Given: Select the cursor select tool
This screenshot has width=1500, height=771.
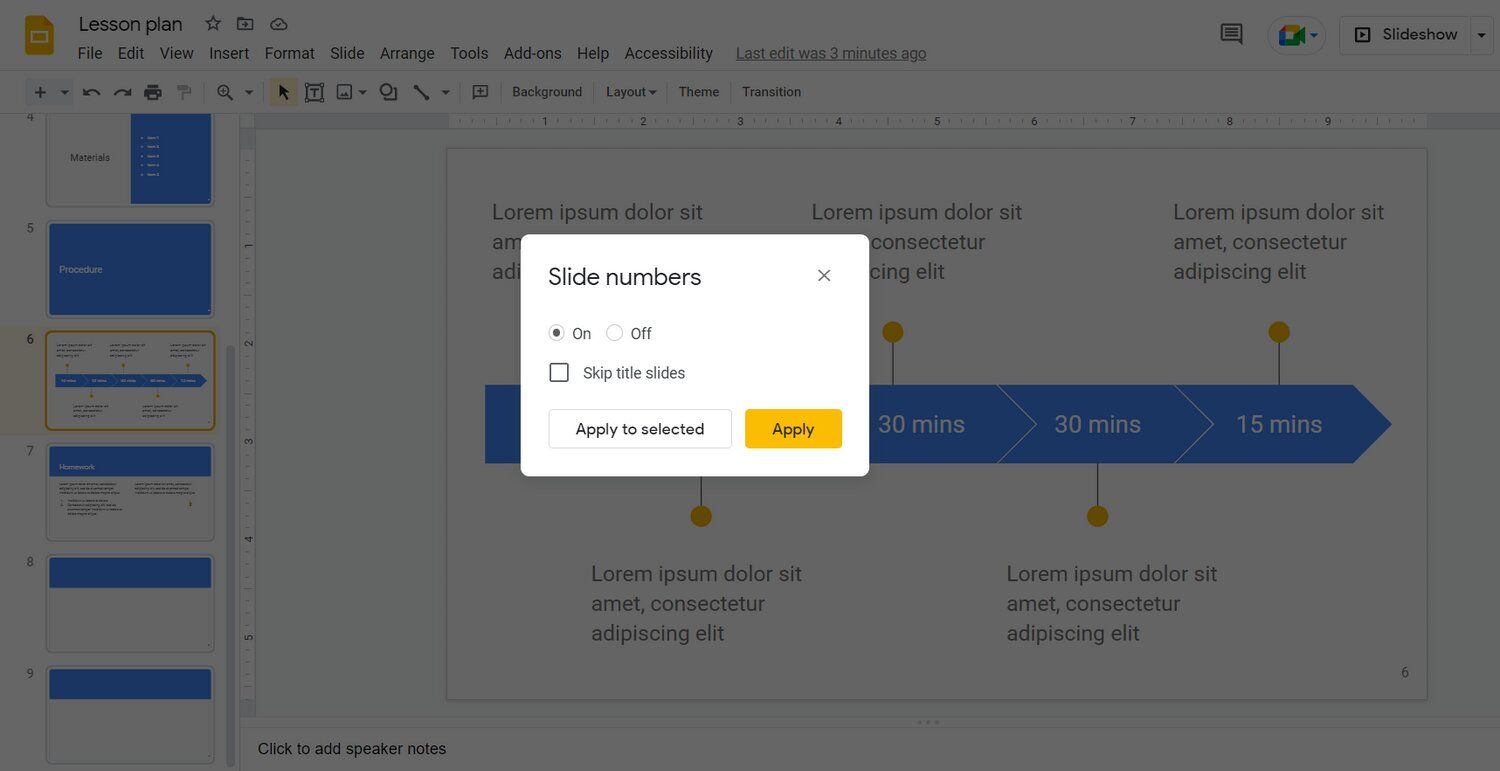Looking at the screenshot, I should (x=283, y=92).
